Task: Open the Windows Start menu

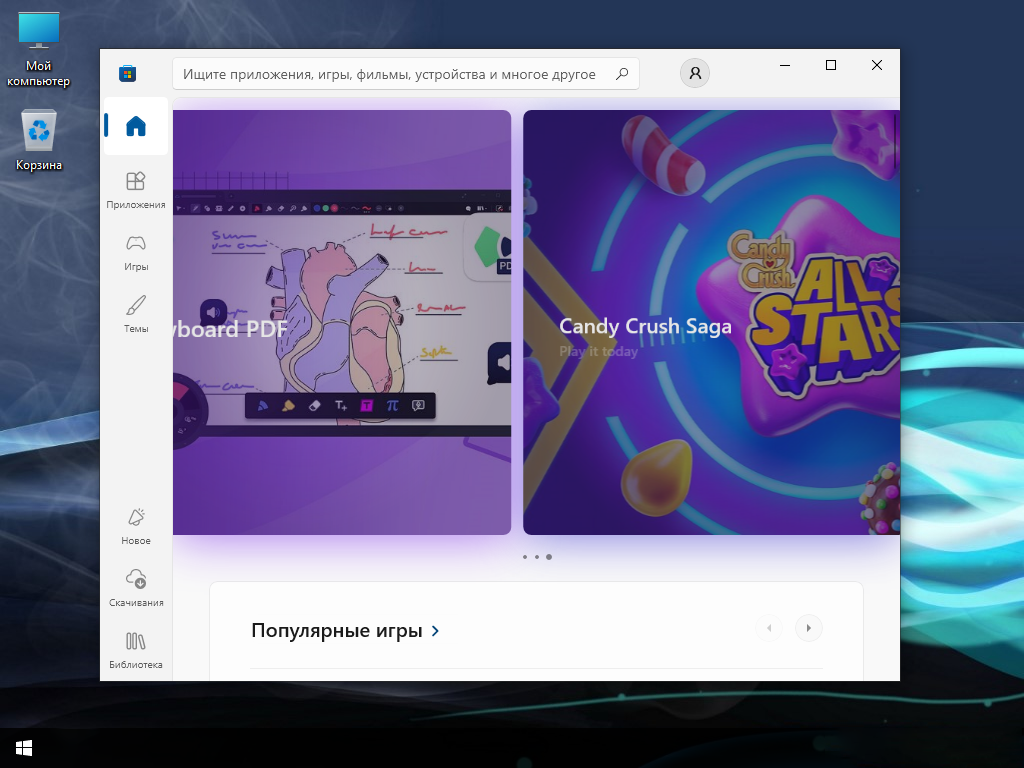Action: [24, 748]
